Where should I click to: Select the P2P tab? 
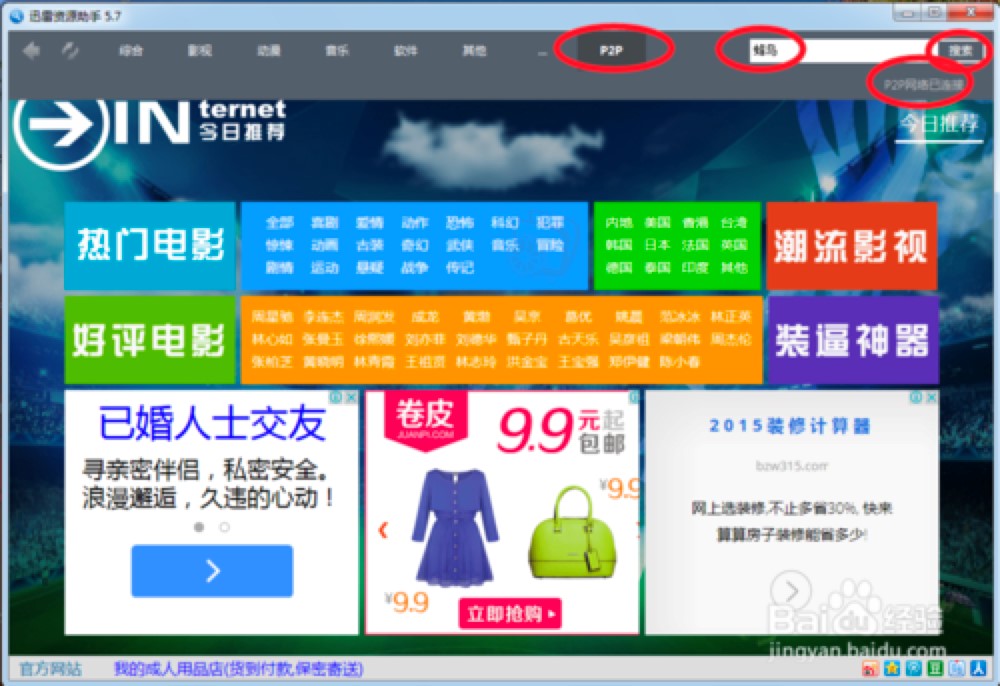612,50
